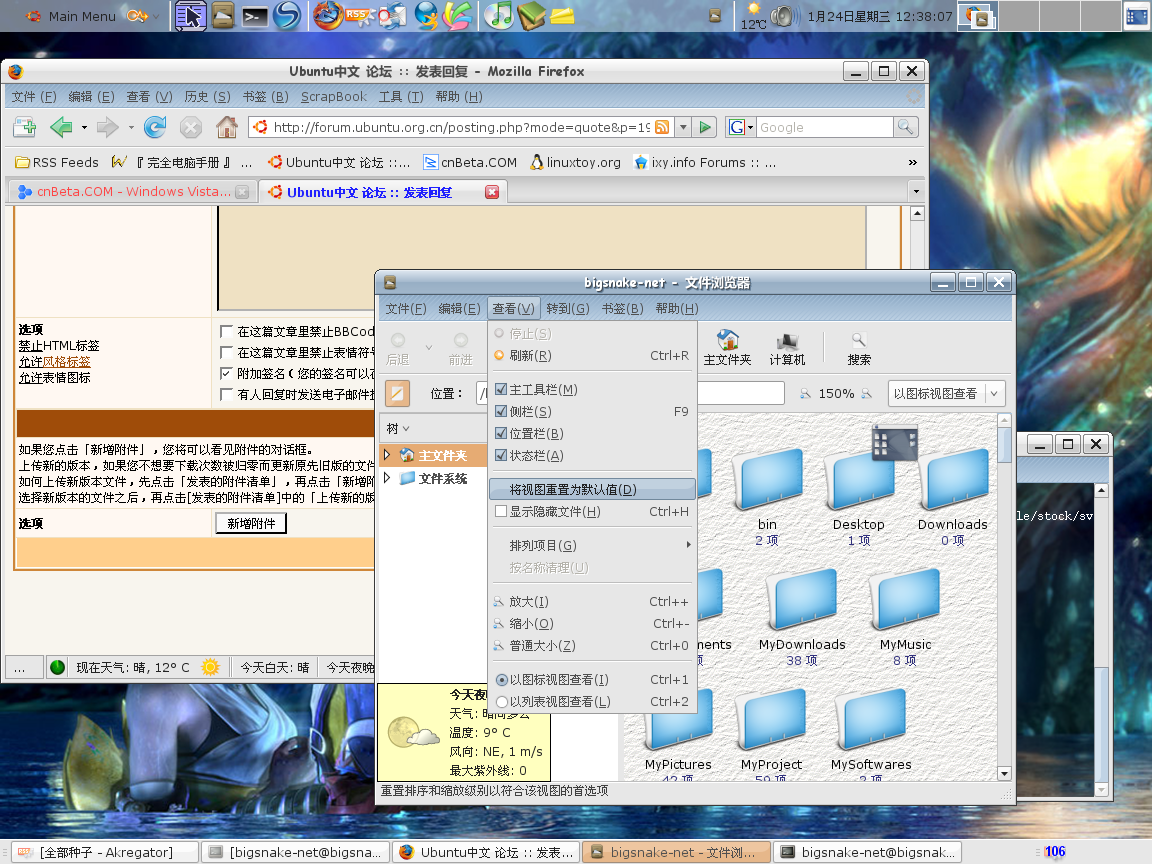Uncheck 位置栏 in the View menu
This screenshot has height=864, width=1152.
[x=501, y=433]
